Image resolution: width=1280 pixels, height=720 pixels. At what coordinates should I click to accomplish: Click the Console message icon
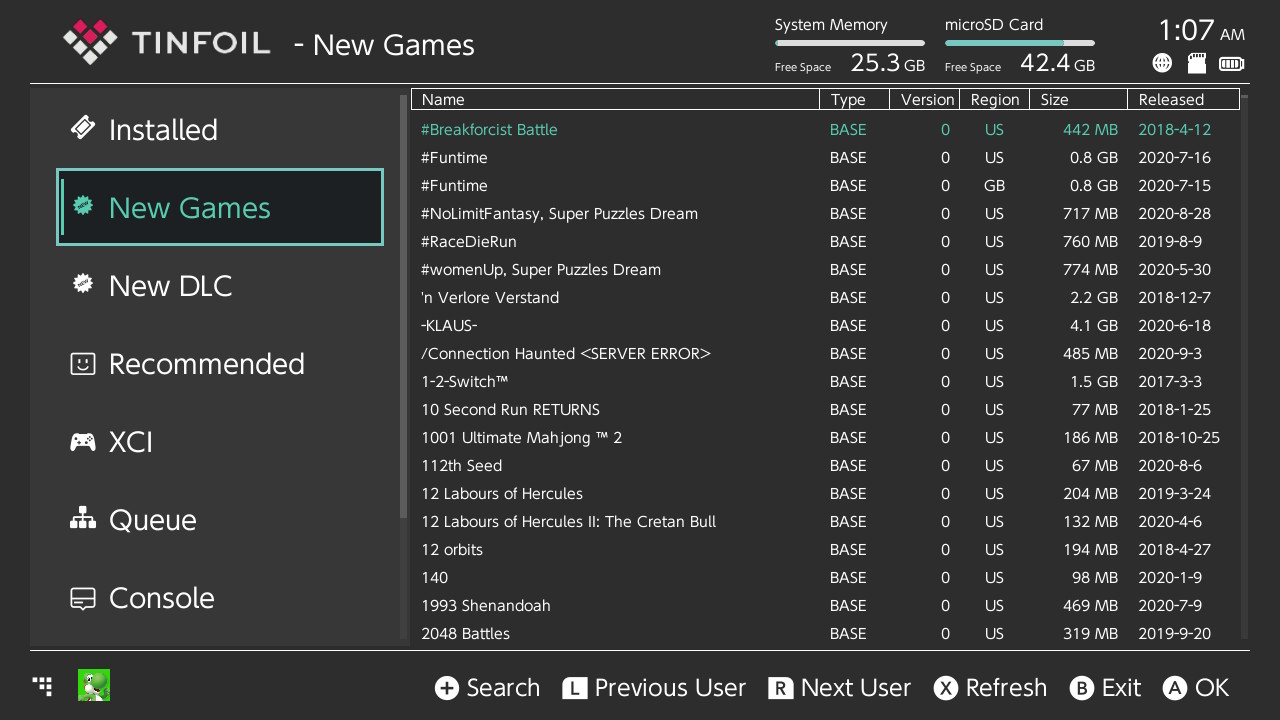(x=83, y=598)
